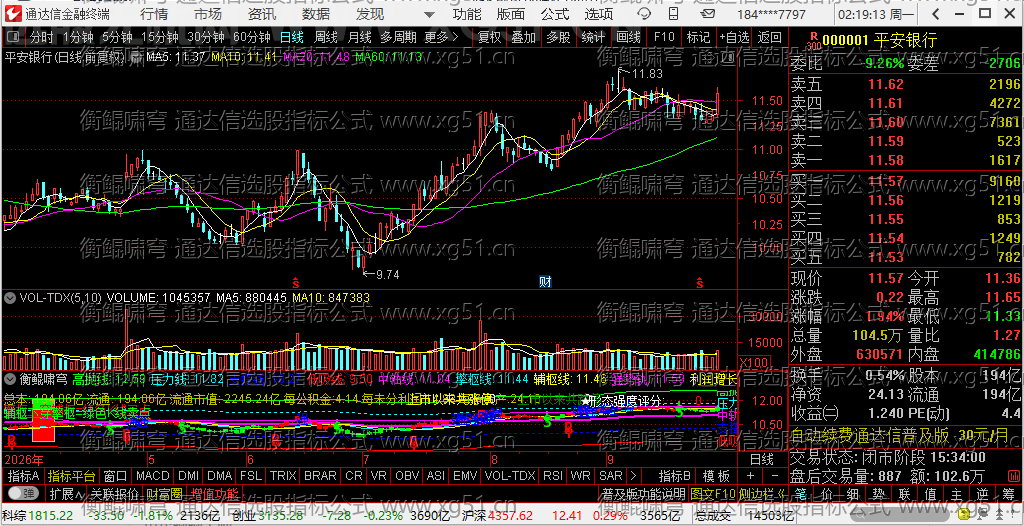Open the support headset icon
1024x526 pixels.
644,14
